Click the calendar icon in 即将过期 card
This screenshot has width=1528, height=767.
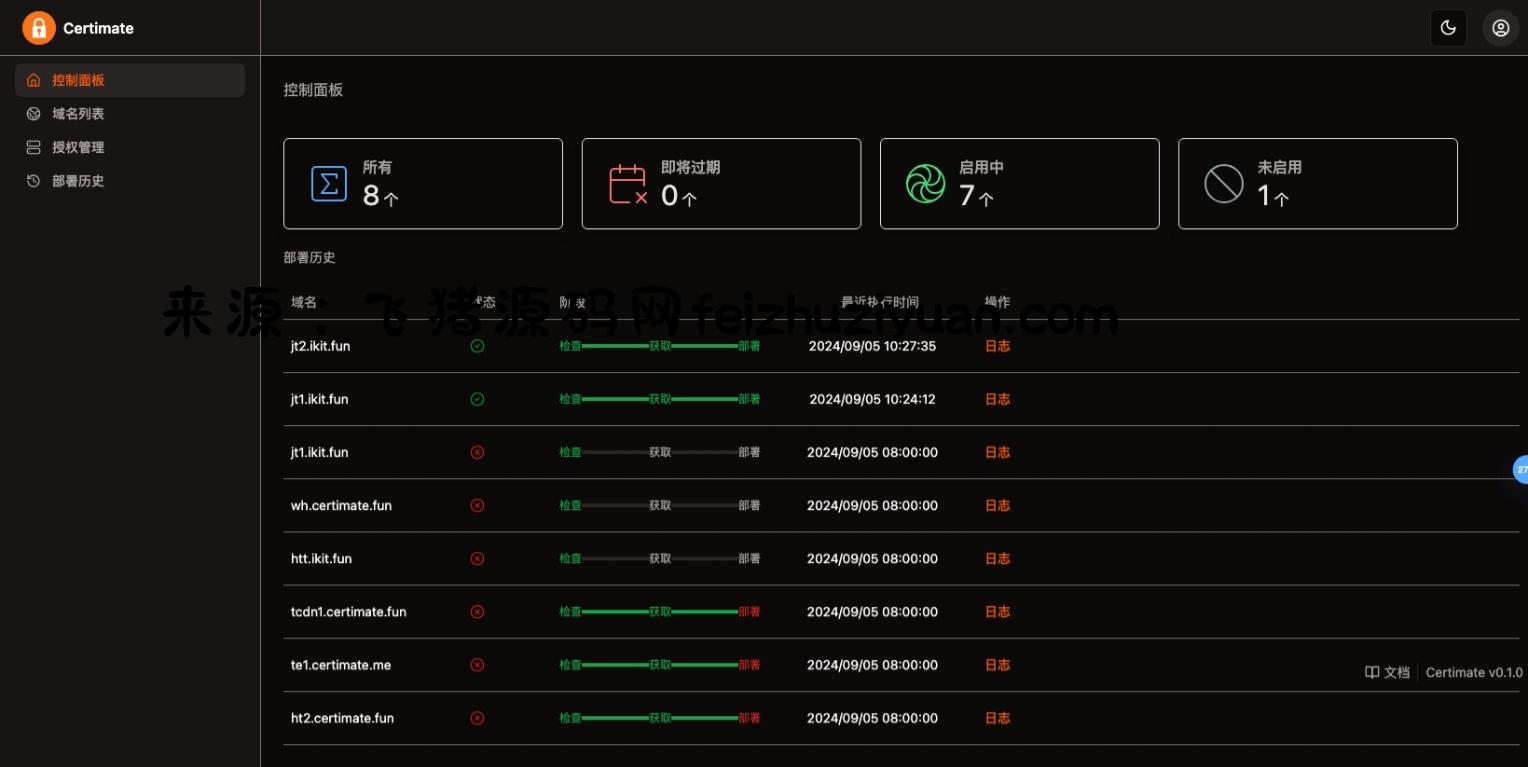click(x=628, y=184)
